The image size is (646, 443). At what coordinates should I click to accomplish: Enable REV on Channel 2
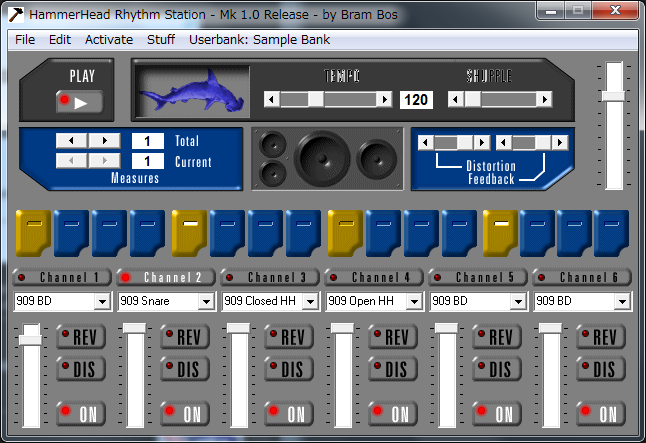187,337
